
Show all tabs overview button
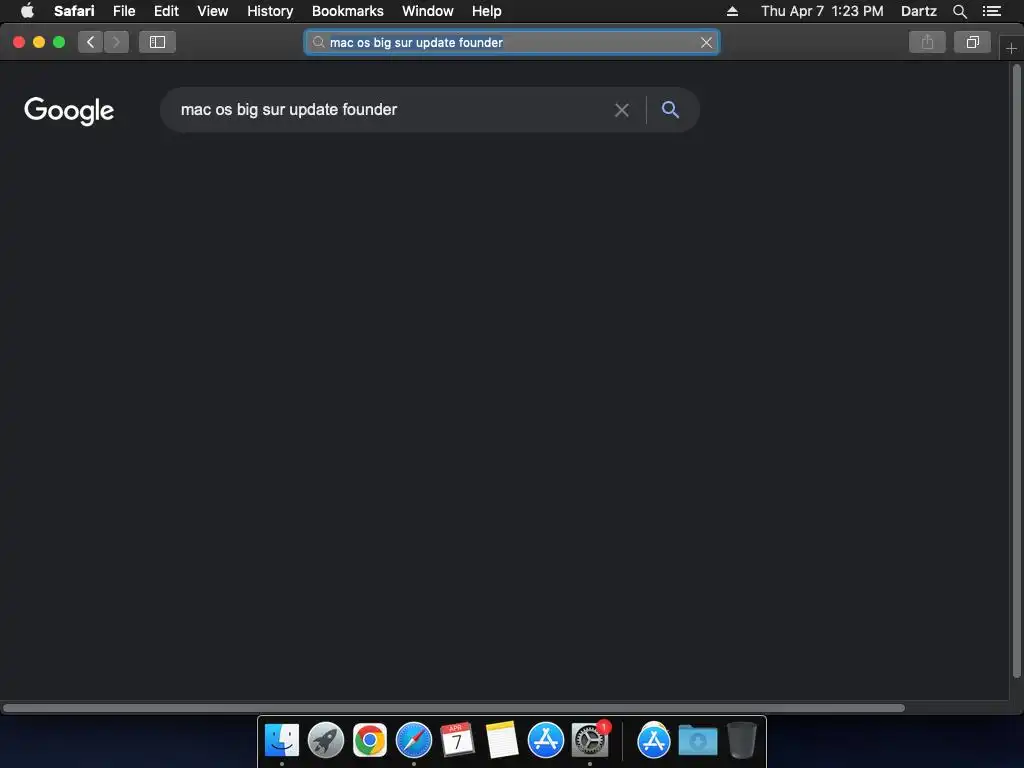pos(972,42)
